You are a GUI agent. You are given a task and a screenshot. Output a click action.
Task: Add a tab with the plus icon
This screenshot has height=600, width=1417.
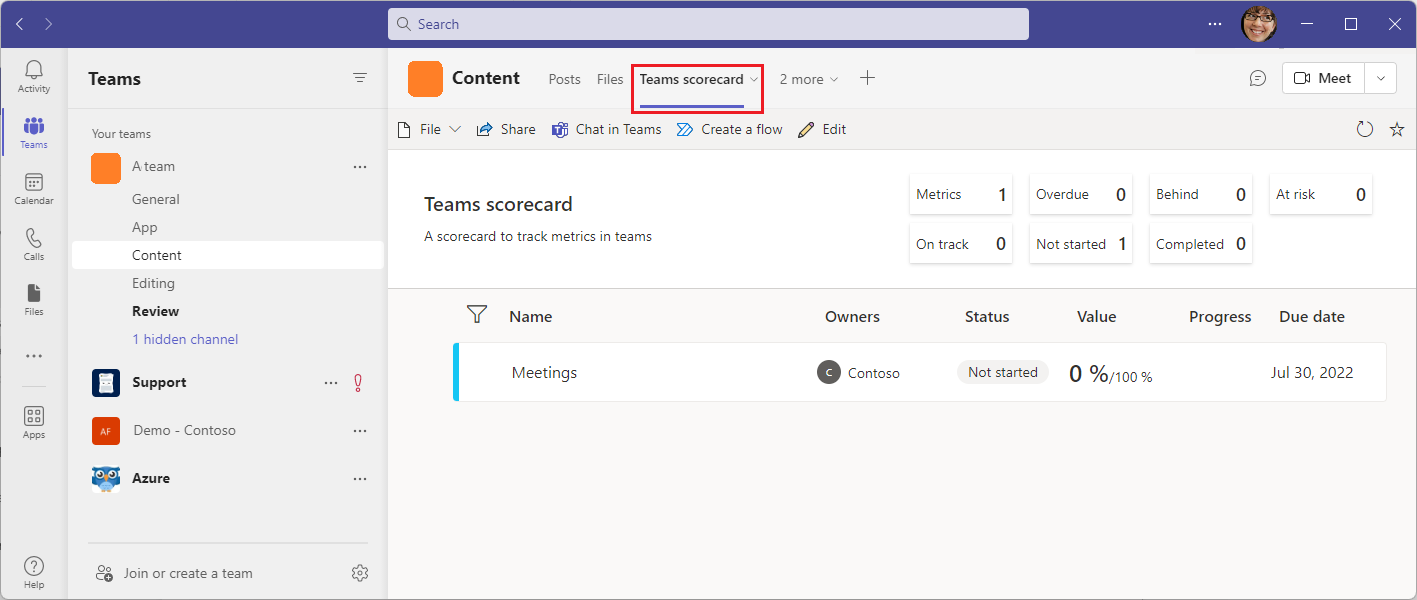pos(867,78)
